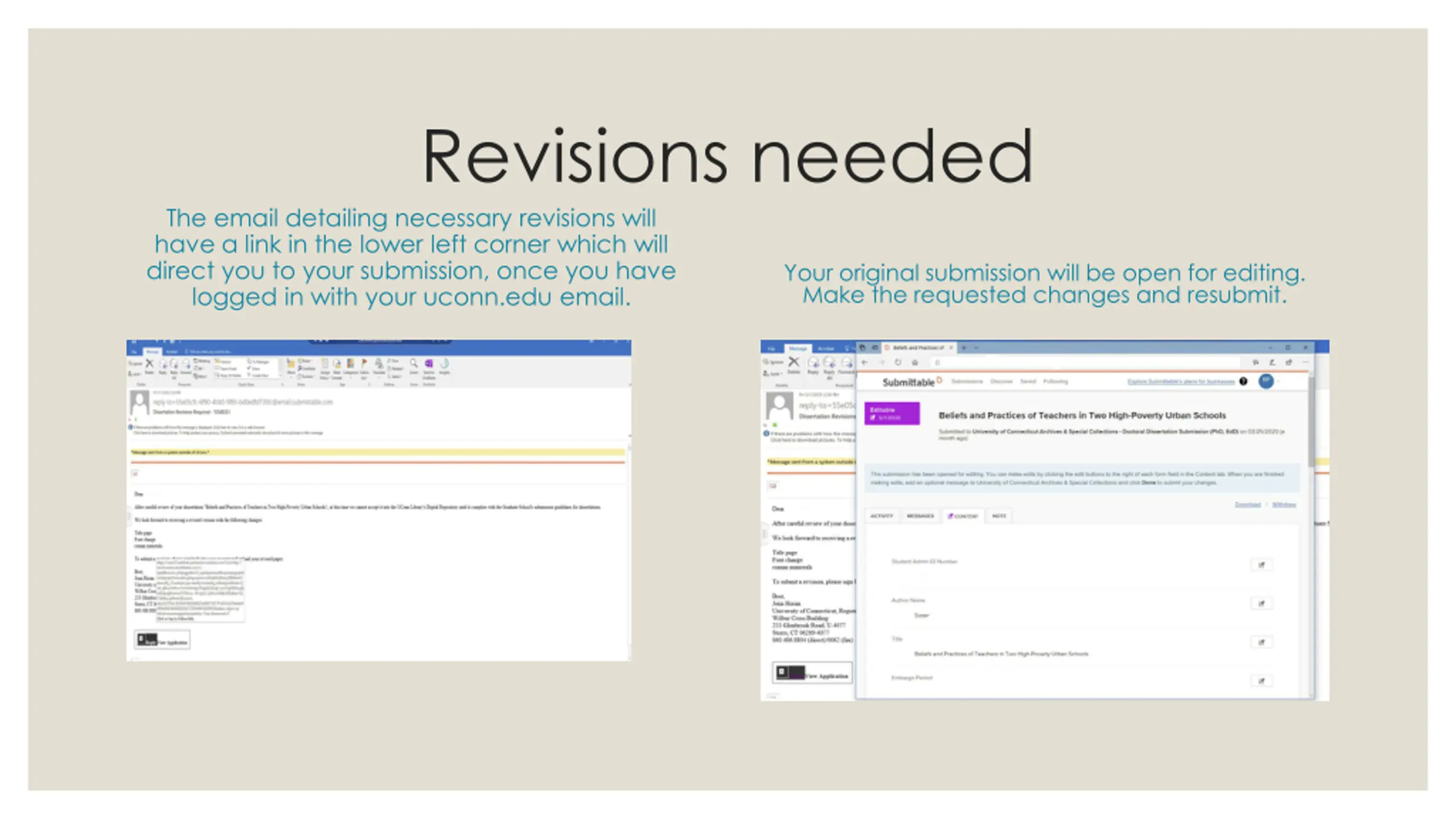
Task: Click the browser address bar
Action: [1081, 362]
